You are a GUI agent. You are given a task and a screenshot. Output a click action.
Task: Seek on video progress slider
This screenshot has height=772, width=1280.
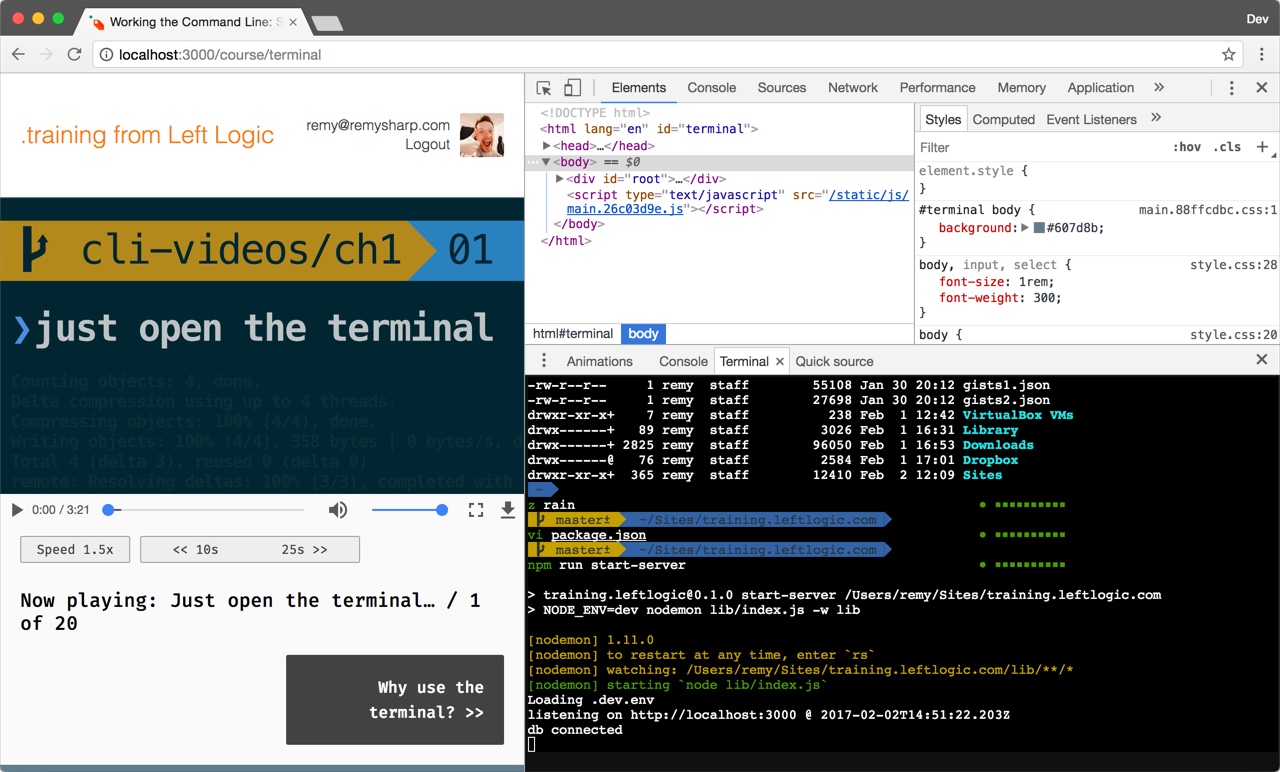pos(204,510)
